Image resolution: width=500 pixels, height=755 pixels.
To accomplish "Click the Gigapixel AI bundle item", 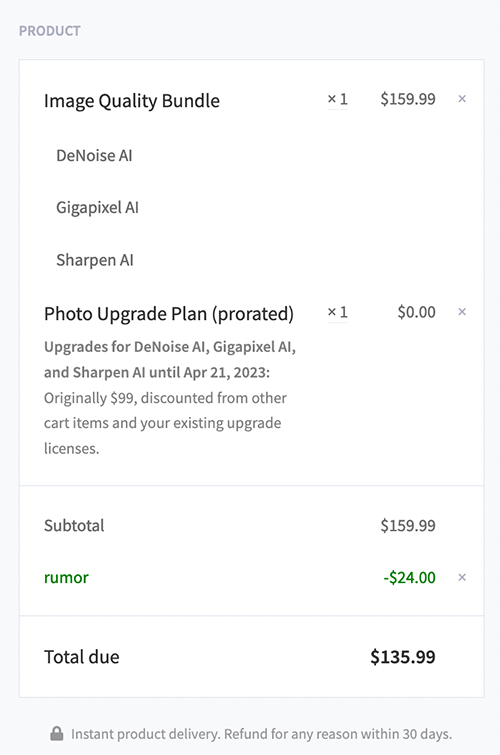I will (97, 208).
